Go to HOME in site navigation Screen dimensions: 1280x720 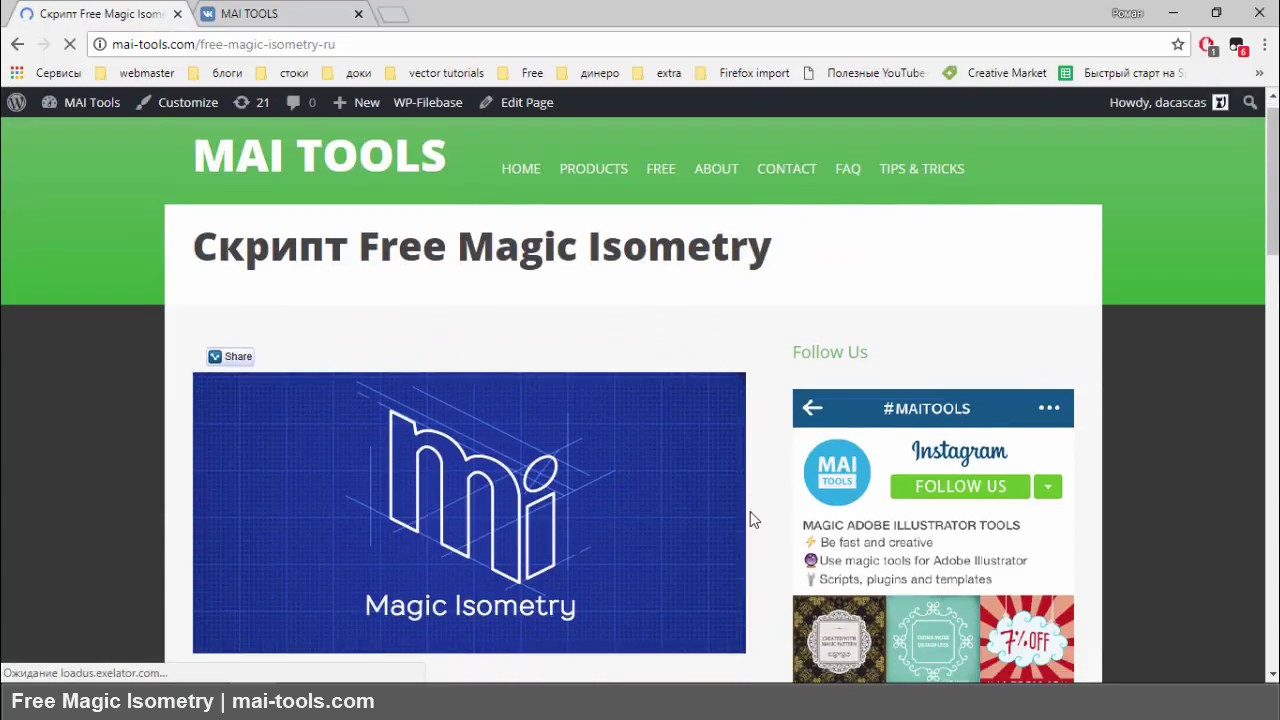click(521, 169)
